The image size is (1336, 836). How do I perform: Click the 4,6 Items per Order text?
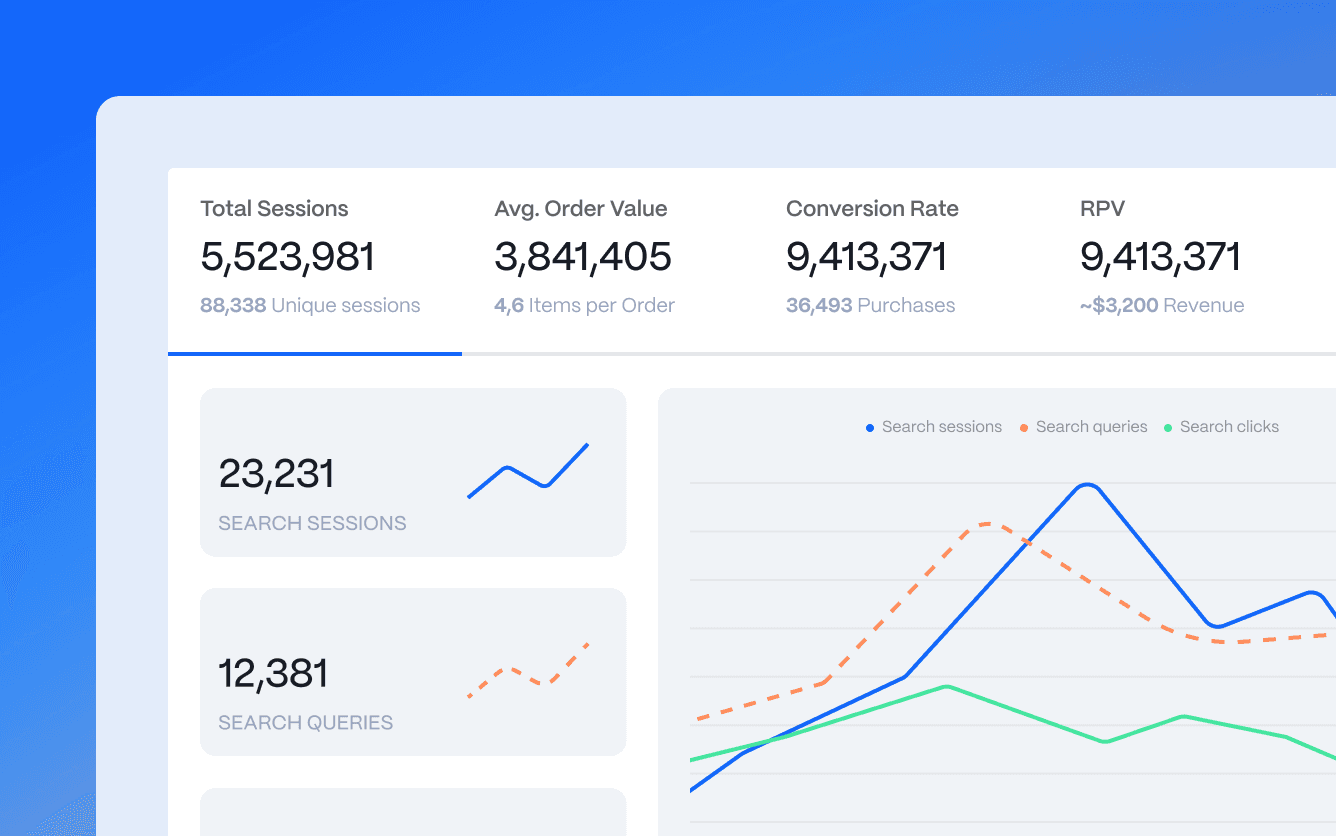click(584, 306)
